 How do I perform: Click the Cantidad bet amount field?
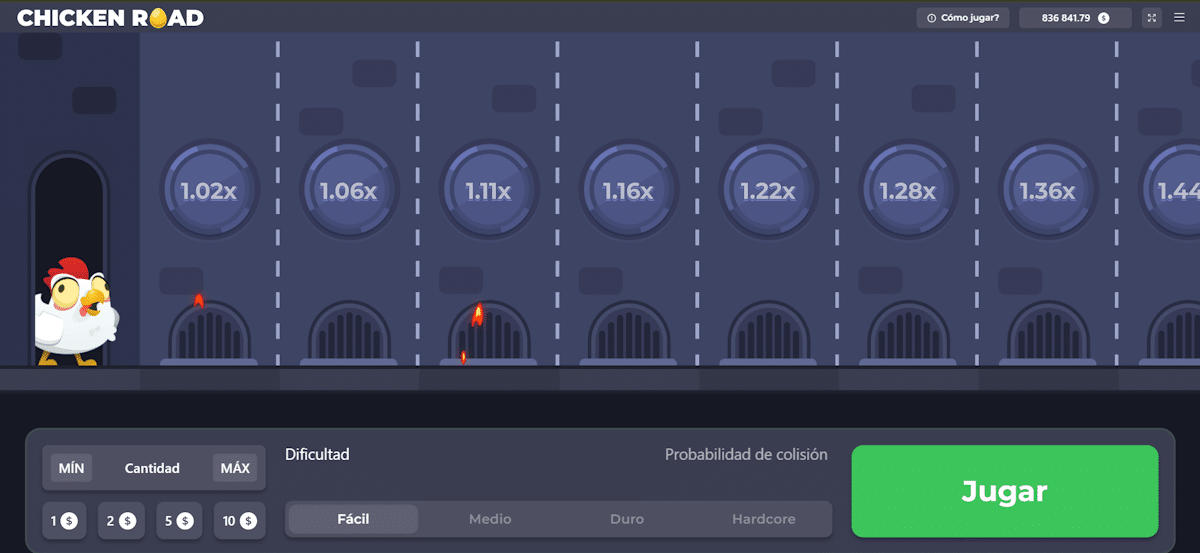click(152, 468)
